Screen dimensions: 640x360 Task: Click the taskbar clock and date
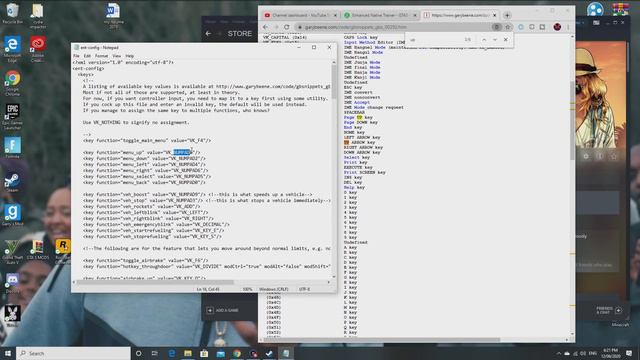point(610,353)
